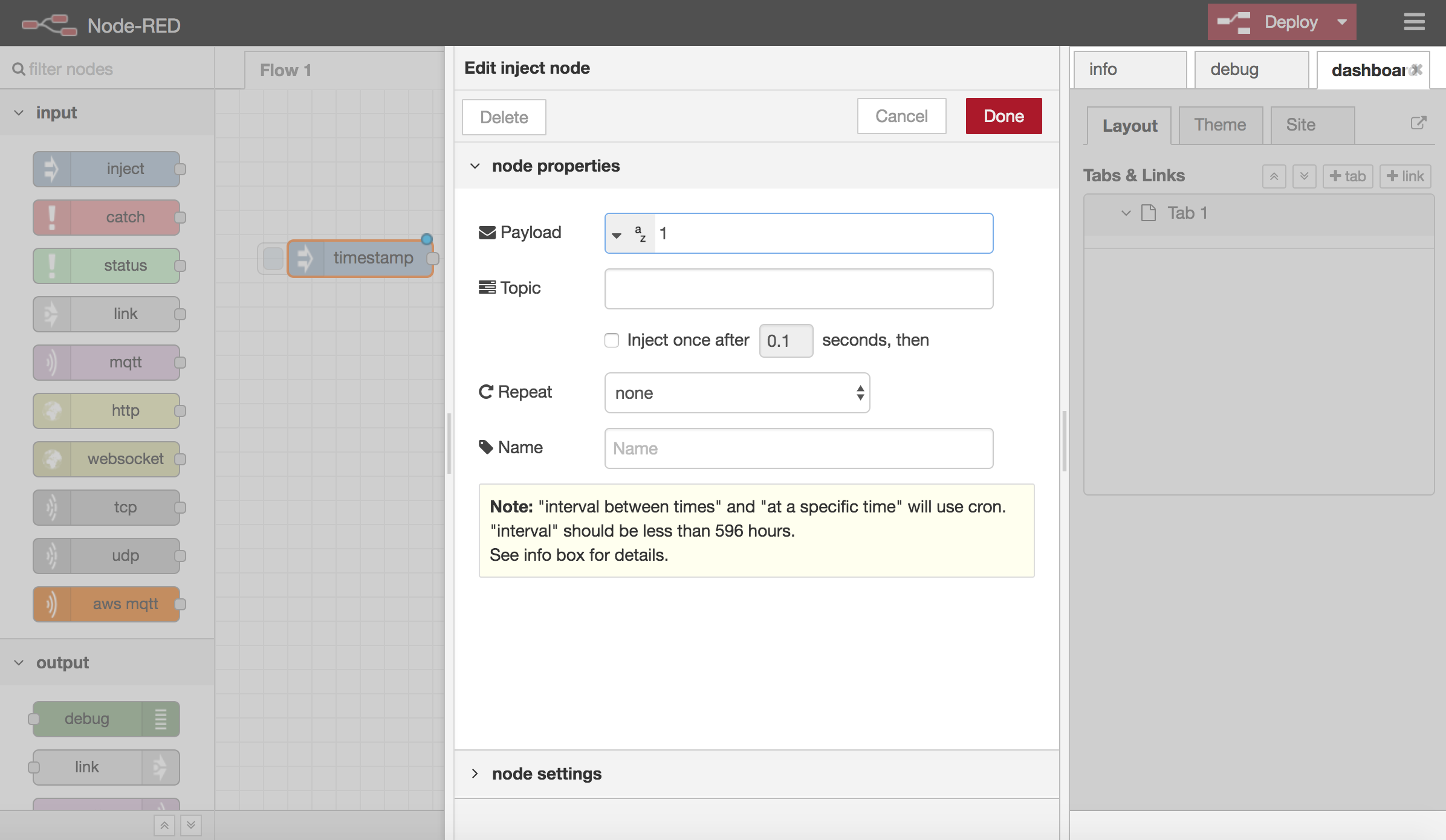This screenshot has width=1446, height=840.
Task: Select the aws mqtt palette node
Action: [x=106, y=604]
